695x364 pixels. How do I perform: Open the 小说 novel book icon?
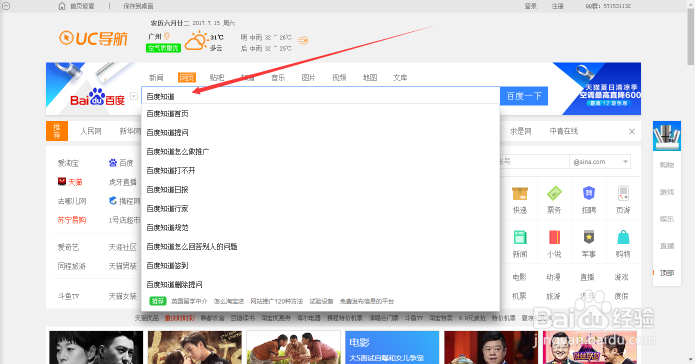click(554, 237)
